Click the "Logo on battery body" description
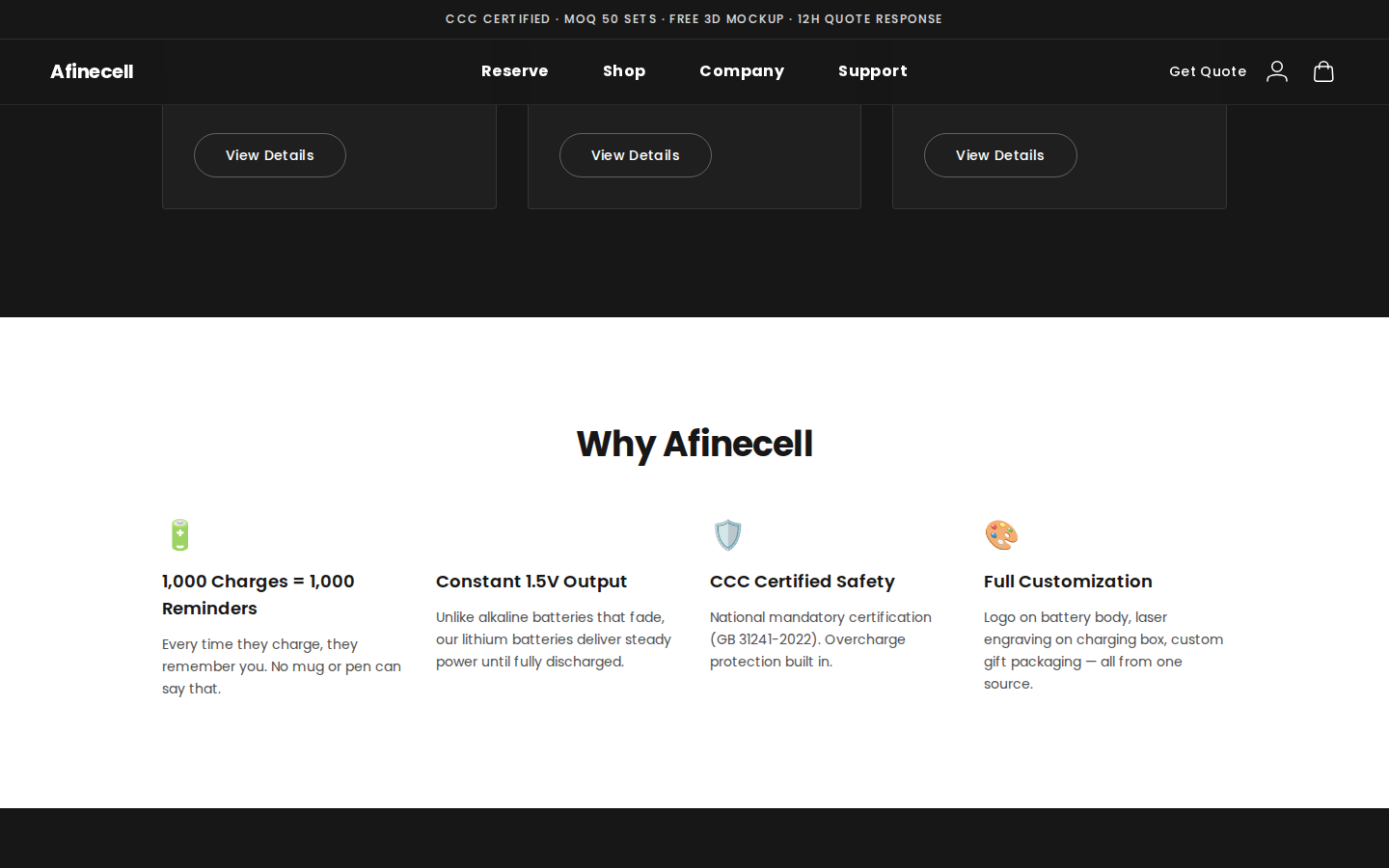This screenshot has height=868, width=1389. (x=1103, y=650)
